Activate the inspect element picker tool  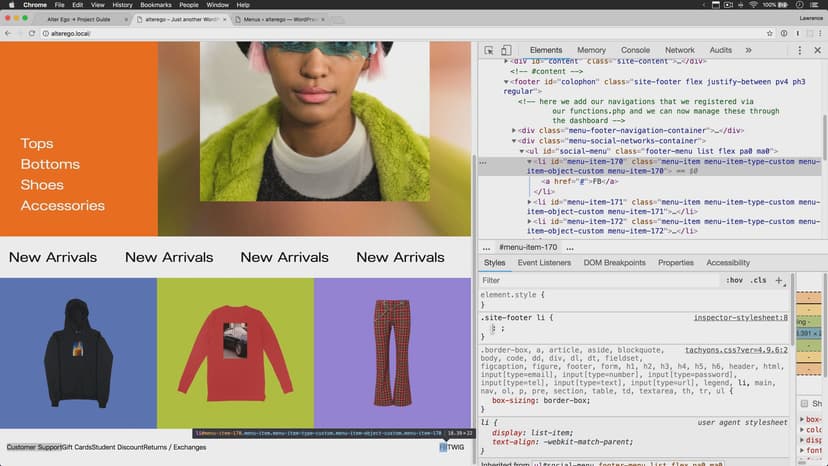coord(487,50)
